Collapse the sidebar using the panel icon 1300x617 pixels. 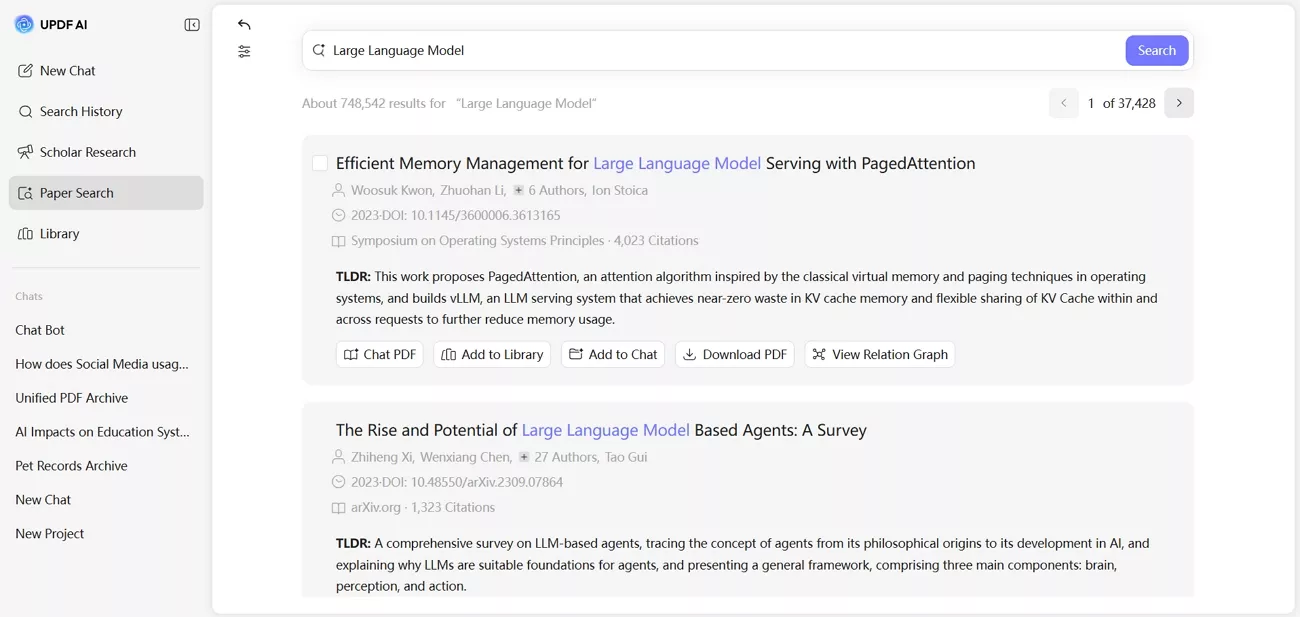191,24
